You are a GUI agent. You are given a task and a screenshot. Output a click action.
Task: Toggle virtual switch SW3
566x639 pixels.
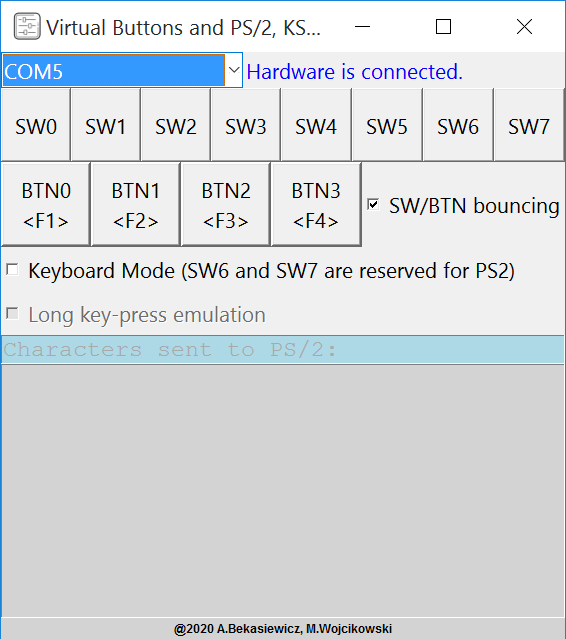pos(246,125)
